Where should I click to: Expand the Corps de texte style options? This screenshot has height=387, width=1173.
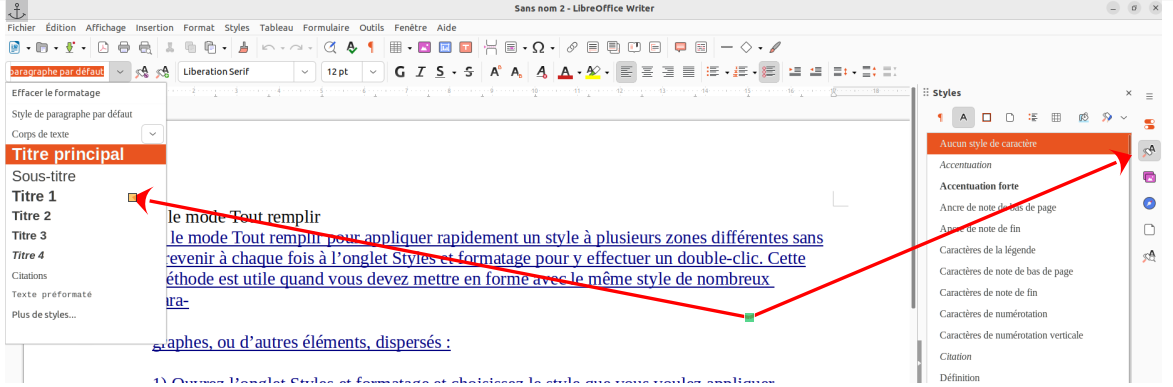click(x=153, y=134)
